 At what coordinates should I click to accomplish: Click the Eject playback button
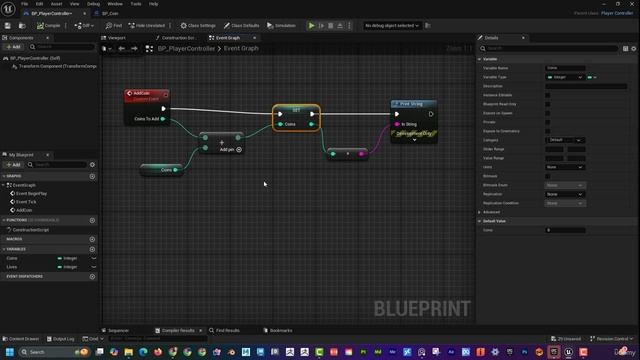[x=340, y=26]
